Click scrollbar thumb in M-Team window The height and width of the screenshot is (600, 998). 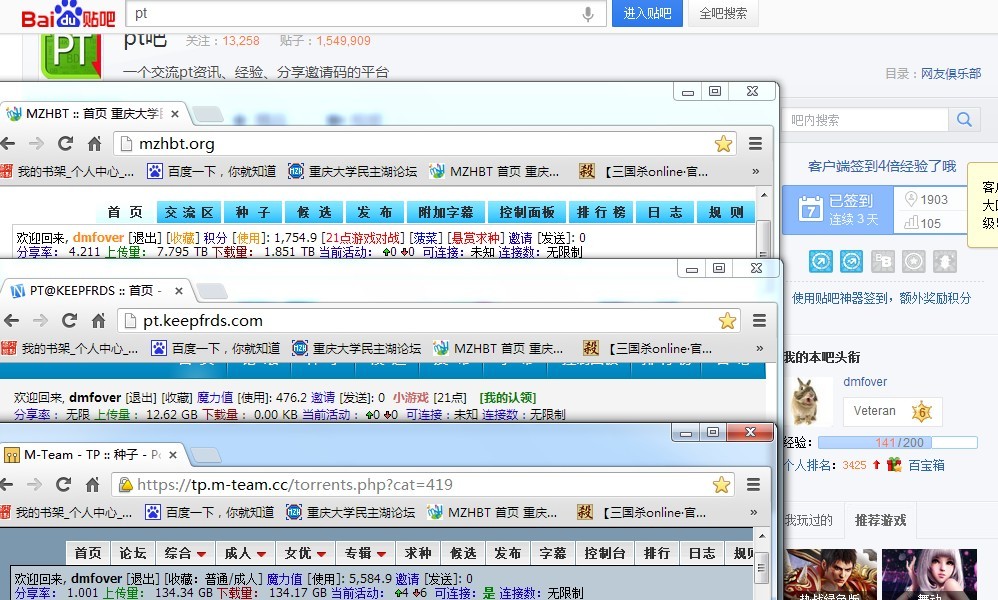click(761, 567)
